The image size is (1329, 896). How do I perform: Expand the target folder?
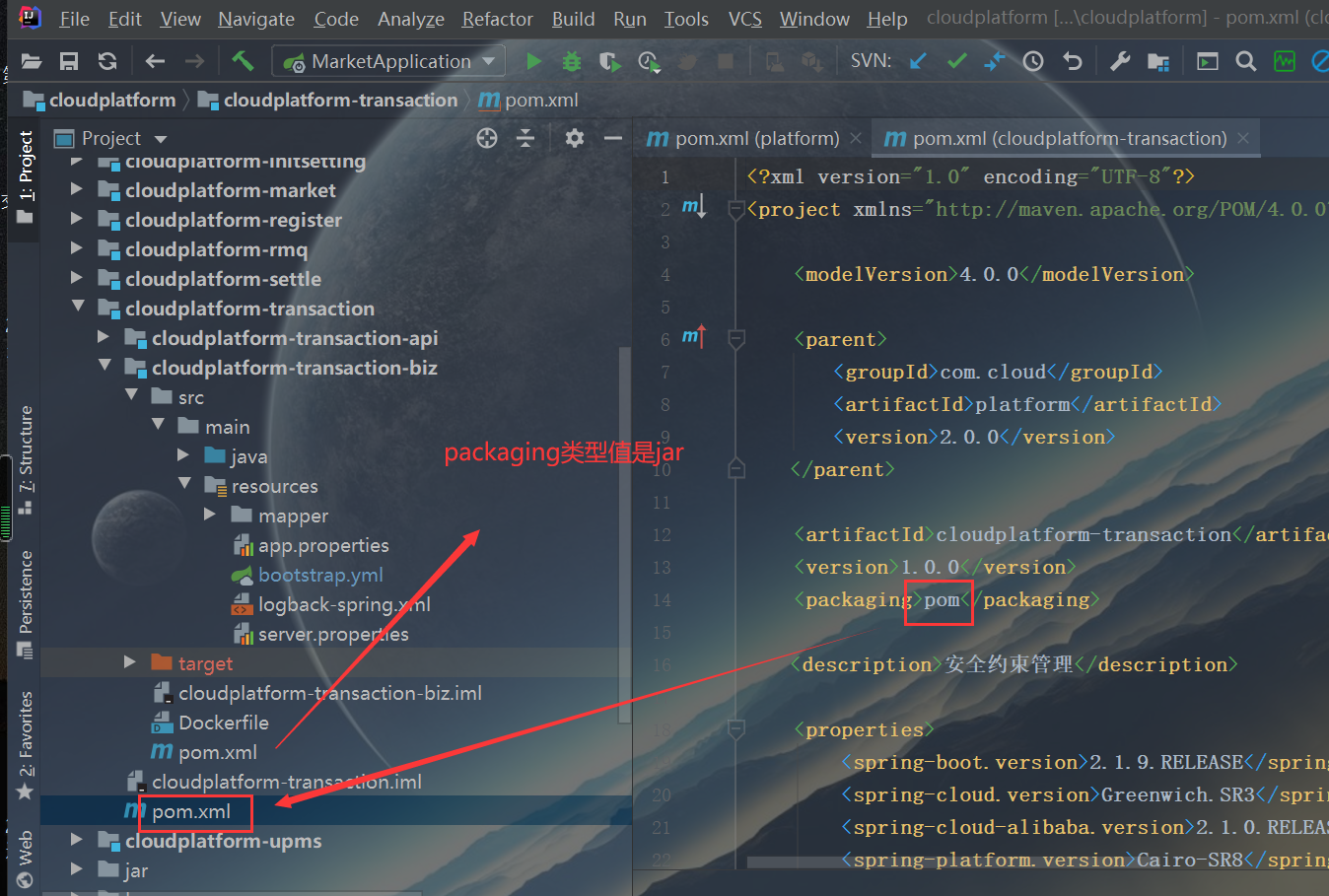pos(130,662)
